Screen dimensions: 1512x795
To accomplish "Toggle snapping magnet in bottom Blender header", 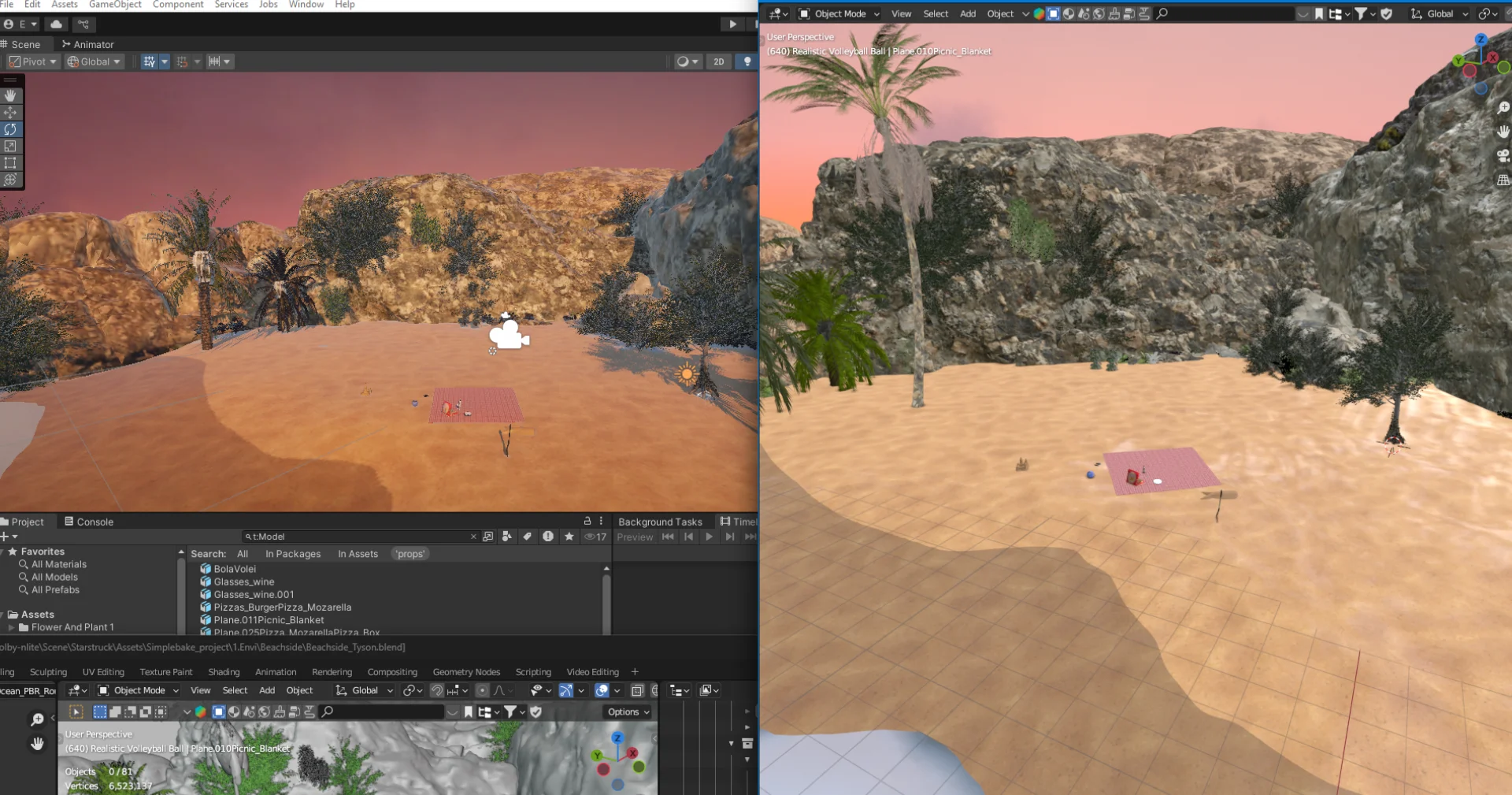I will [437, 690].
